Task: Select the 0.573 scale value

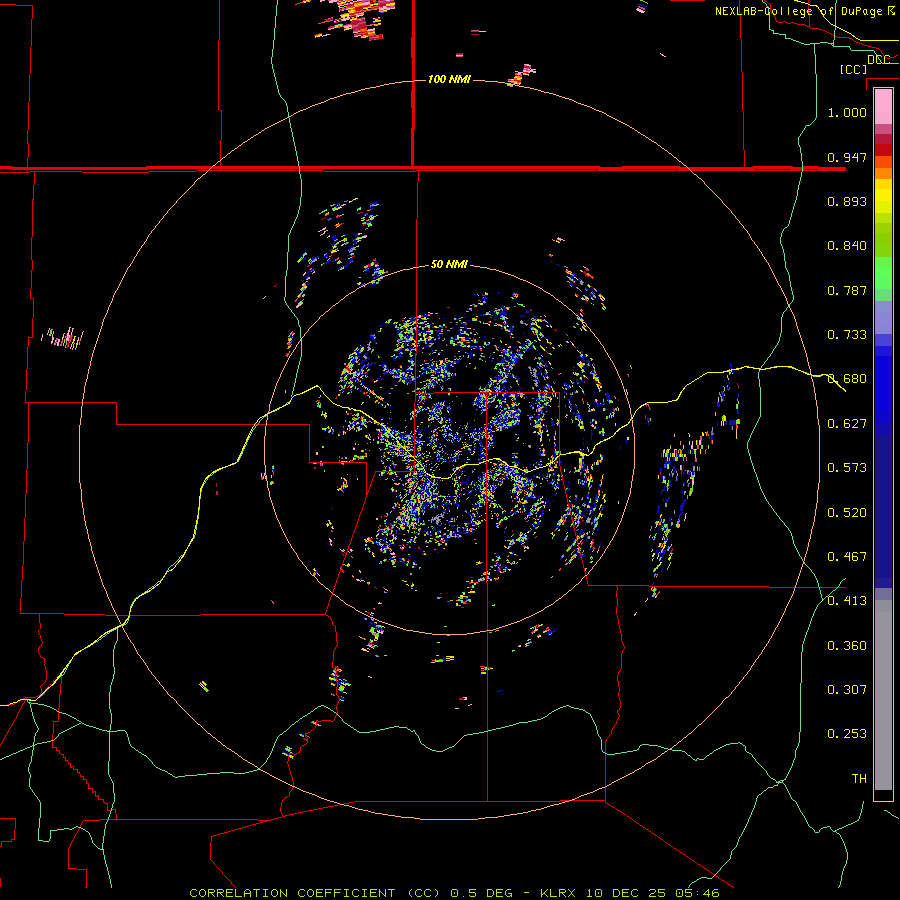Action: [847, 468]
